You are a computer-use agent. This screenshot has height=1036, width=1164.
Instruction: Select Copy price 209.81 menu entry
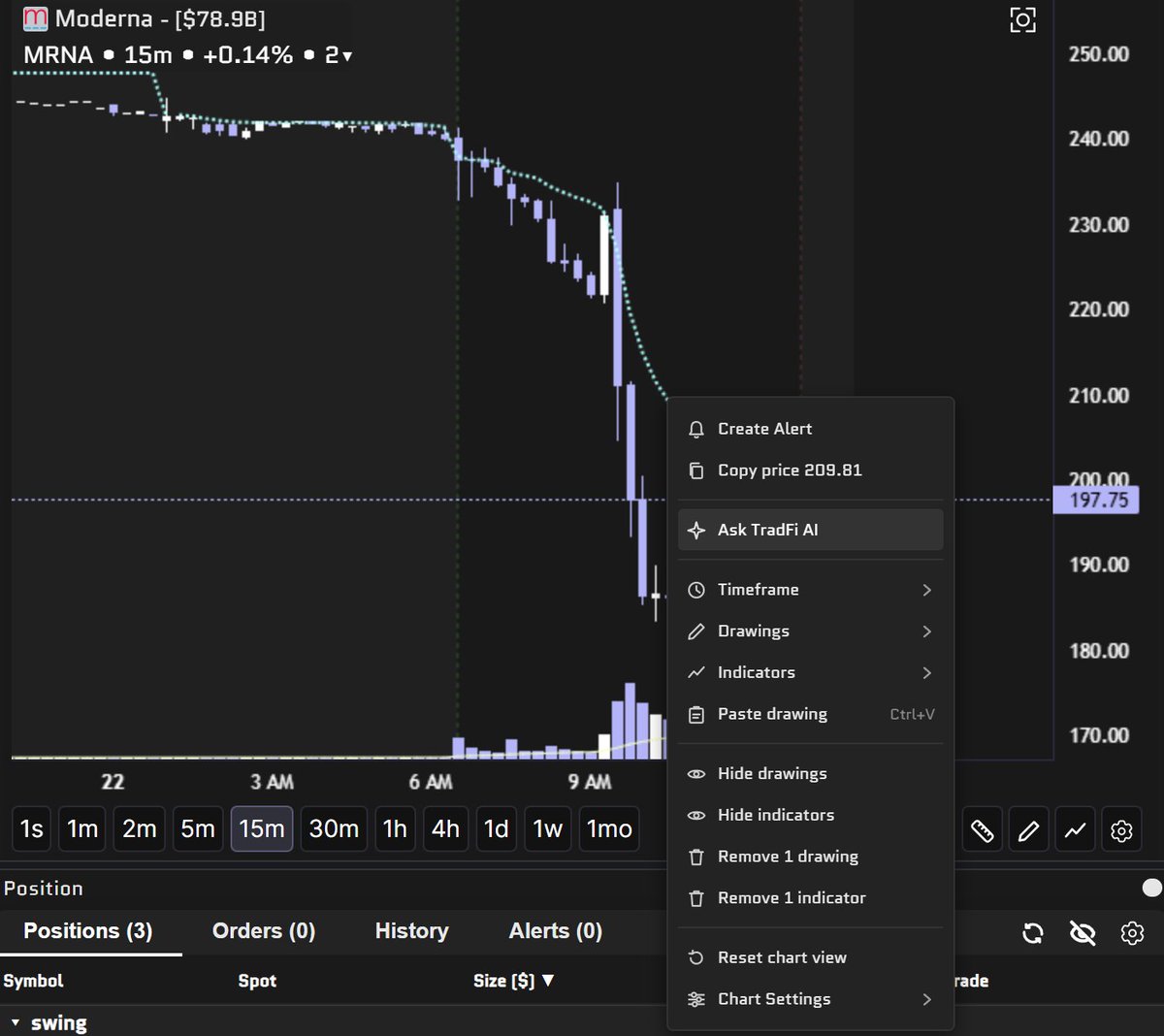pyautogui.click(x=811, y=470)
